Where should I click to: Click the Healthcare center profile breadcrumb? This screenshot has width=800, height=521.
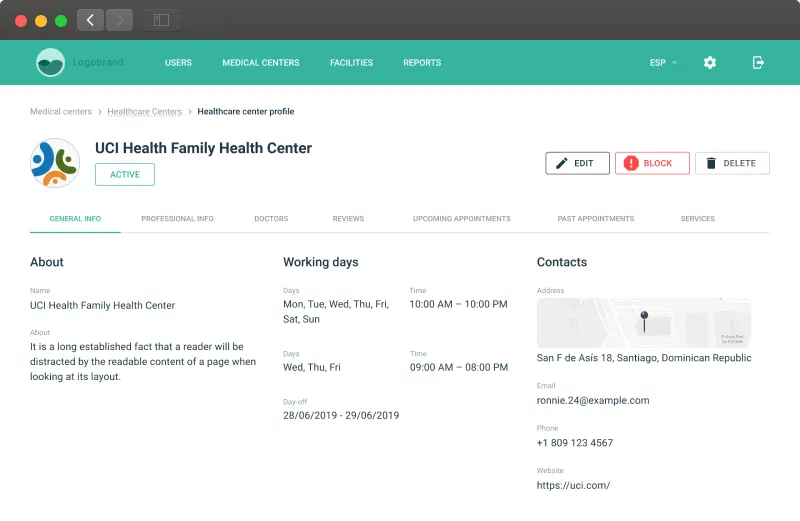click(246, 111)
